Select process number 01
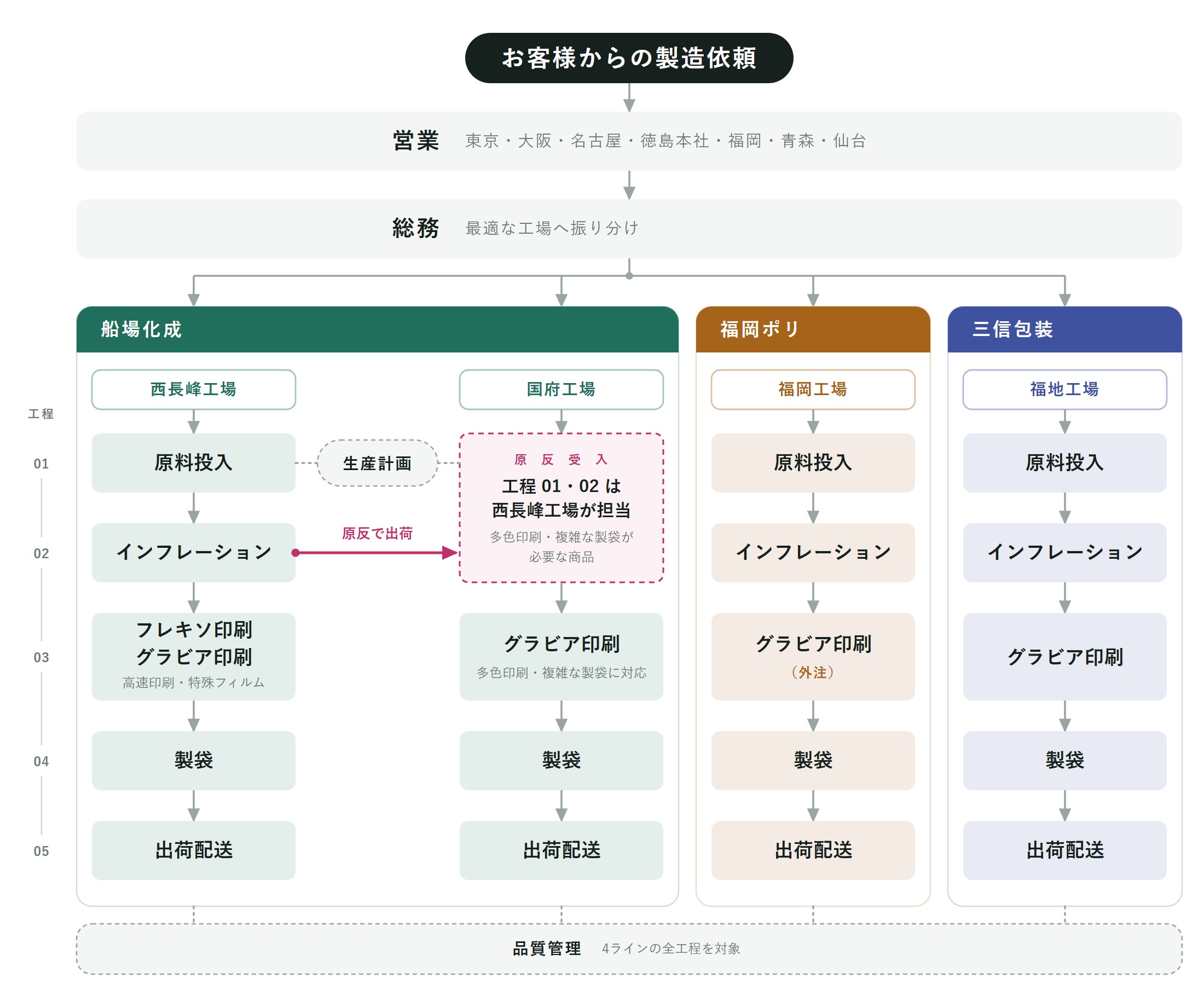Viewport: 1204px width, 1007px height. pyautogui.click(x=41, y=464)
